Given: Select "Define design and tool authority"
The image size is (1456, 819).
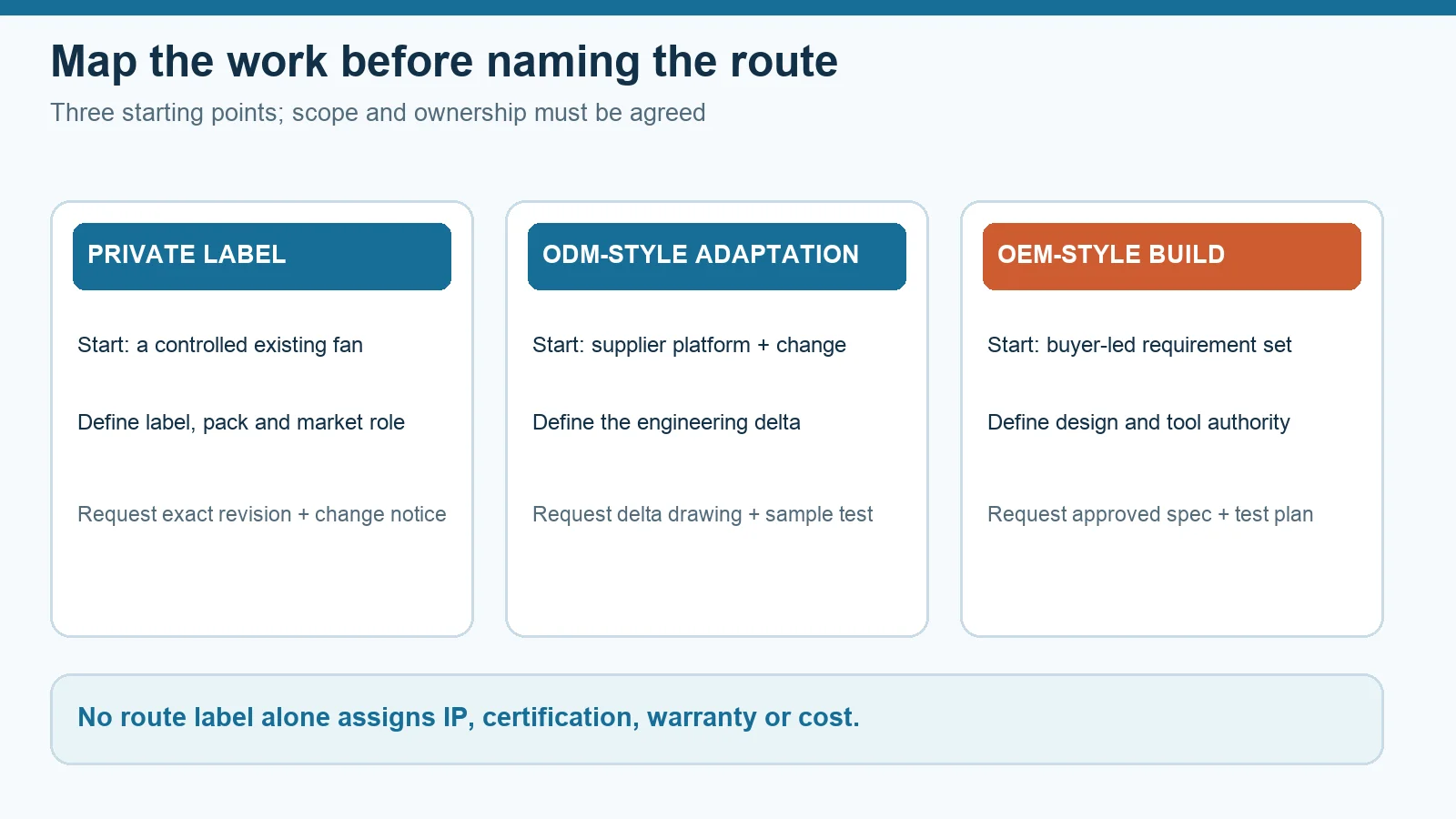Looking at the screenshot, I should [x=1138, y=422].
